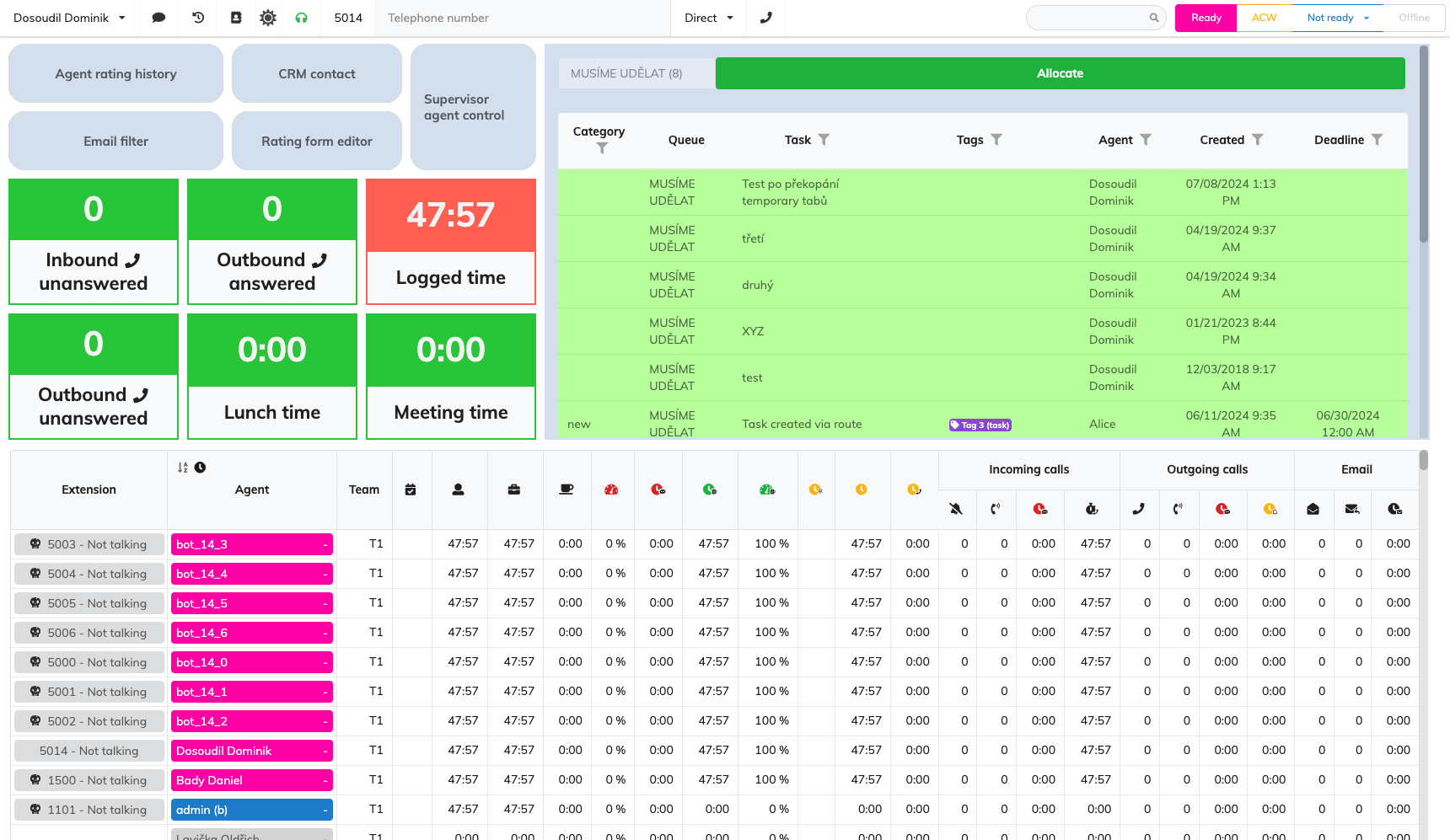Click the Meeting time tile
This screenshot has height=840, width=1450.
pyautogui.click(x=451, y=377)
